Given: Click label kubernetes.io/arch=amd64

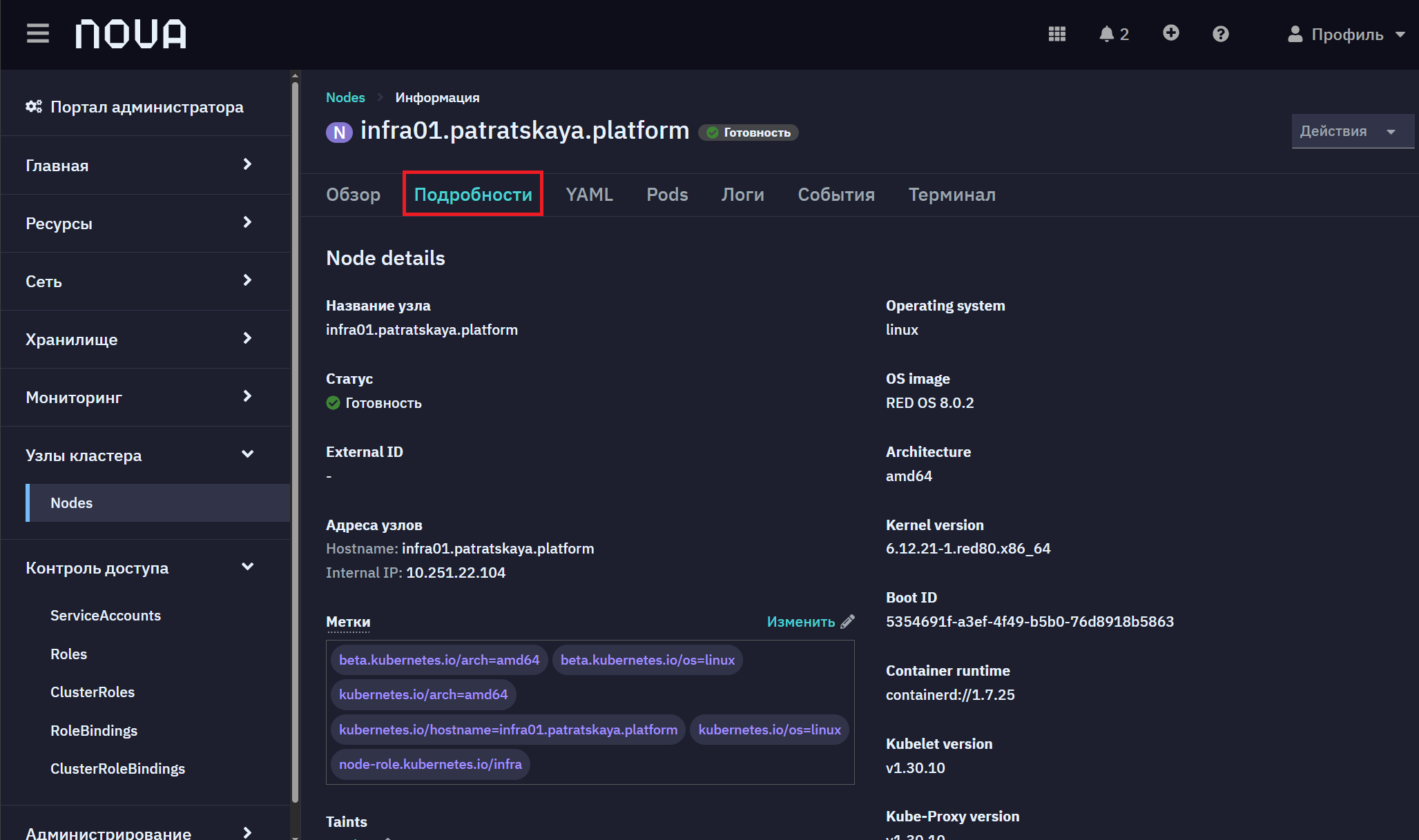Looking at the screenshot, I should click(423, 694).
